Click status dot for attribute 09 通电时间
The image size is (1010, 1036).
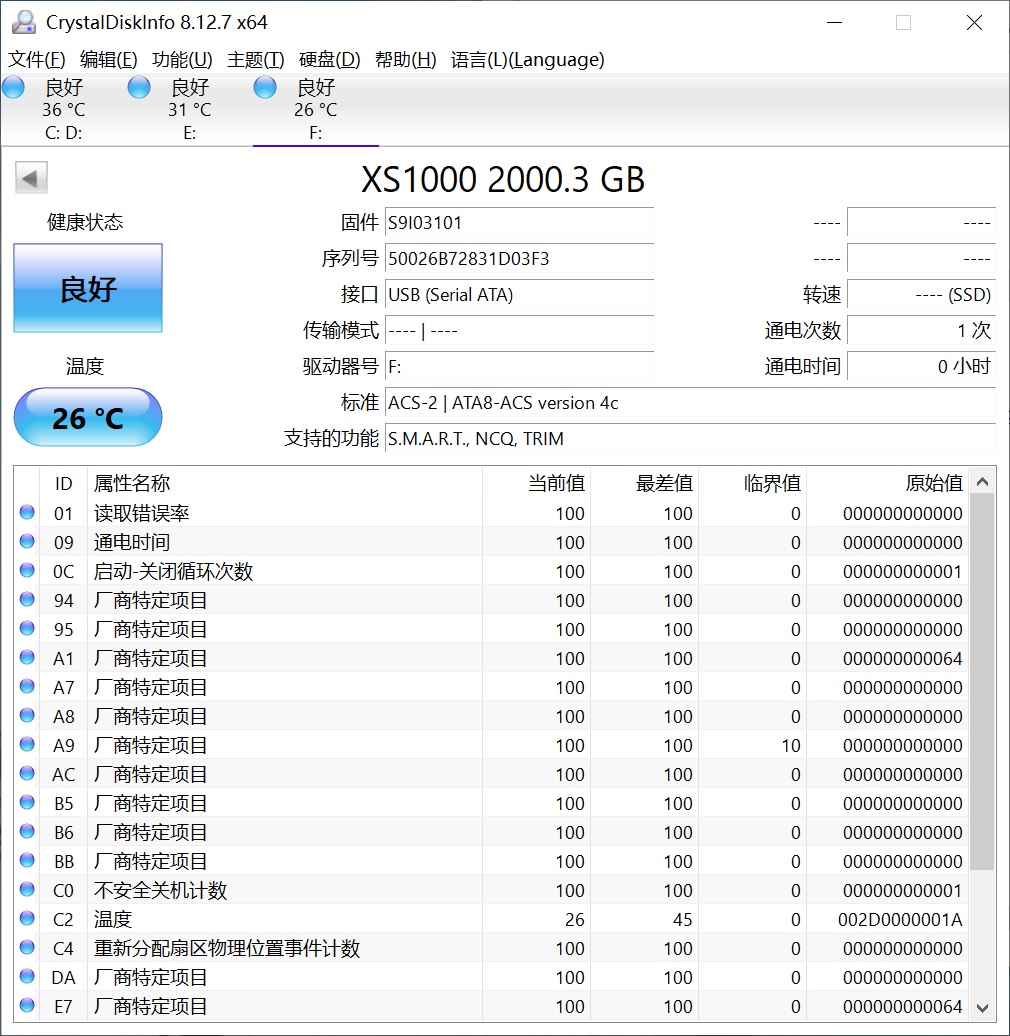27,541
